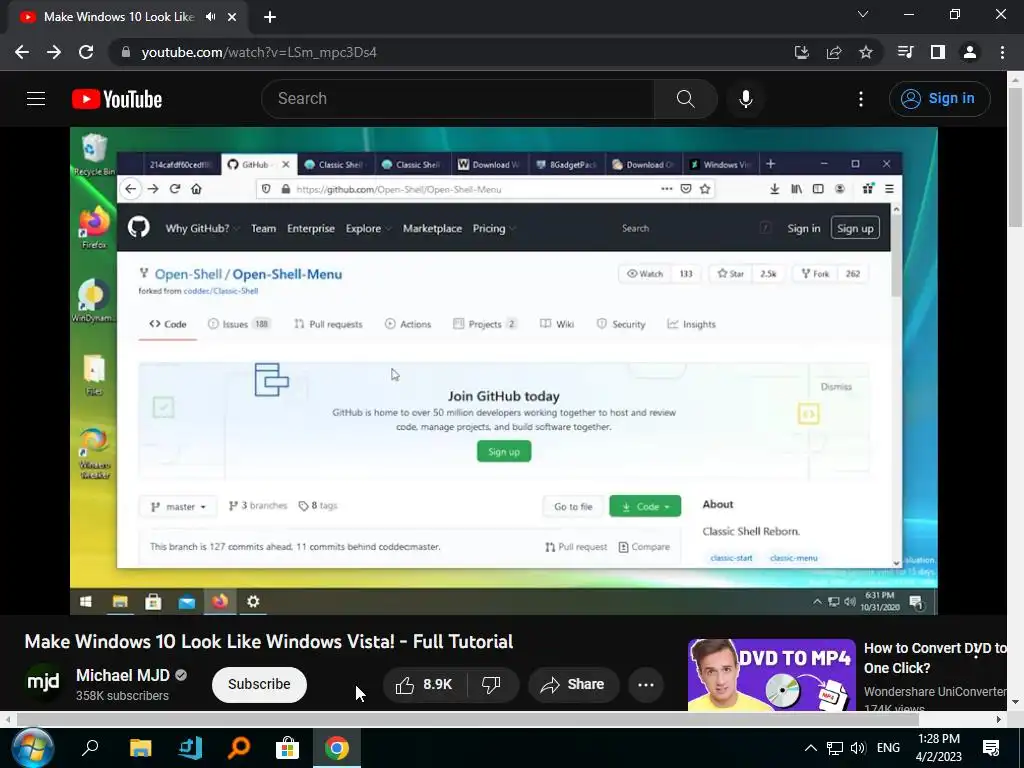The width and height of the screenshot is (1024, 768).
Task: Open the YouTube hamburger guide menu
Action: pos(36,99)
